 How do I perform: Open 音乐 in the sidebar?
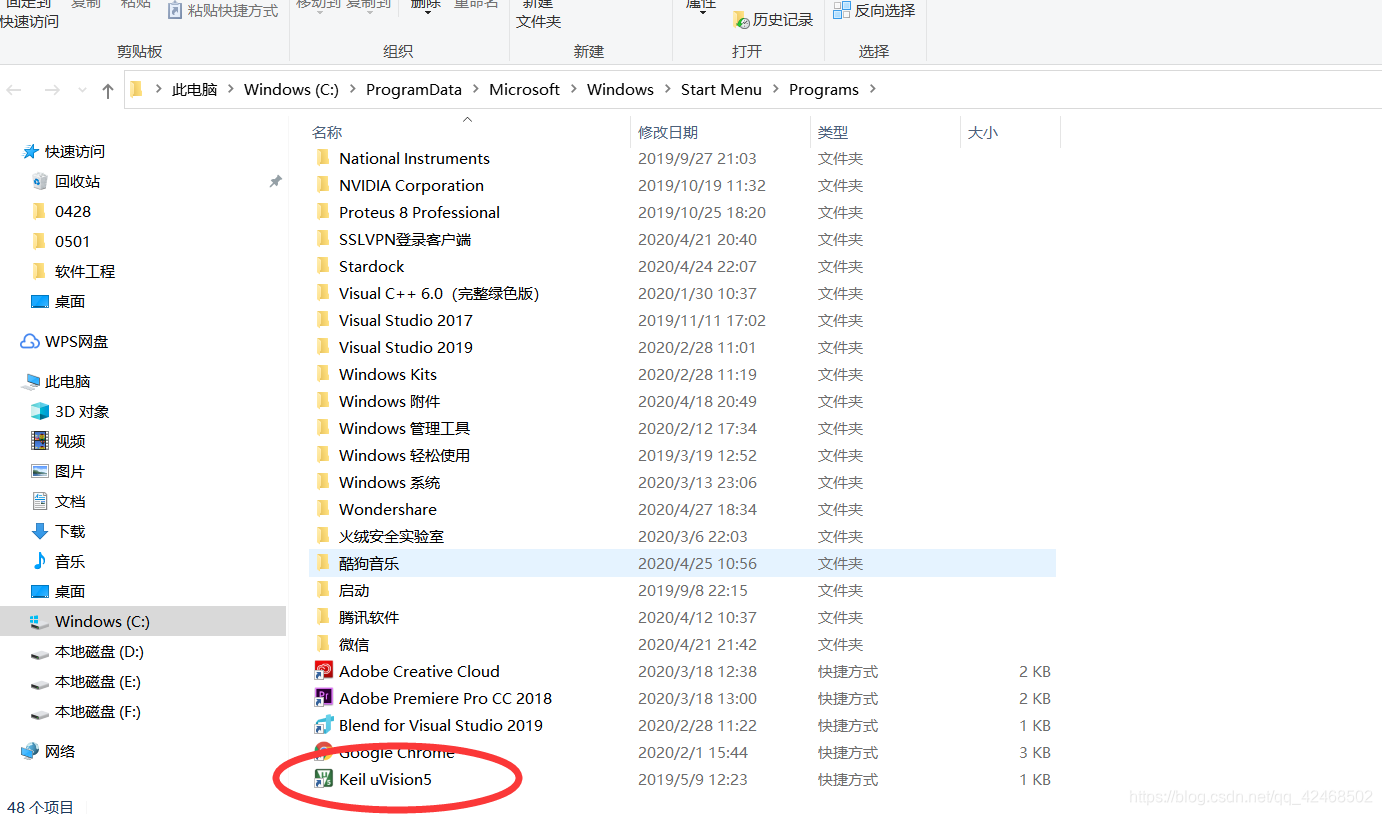click(x=58, y=561)
